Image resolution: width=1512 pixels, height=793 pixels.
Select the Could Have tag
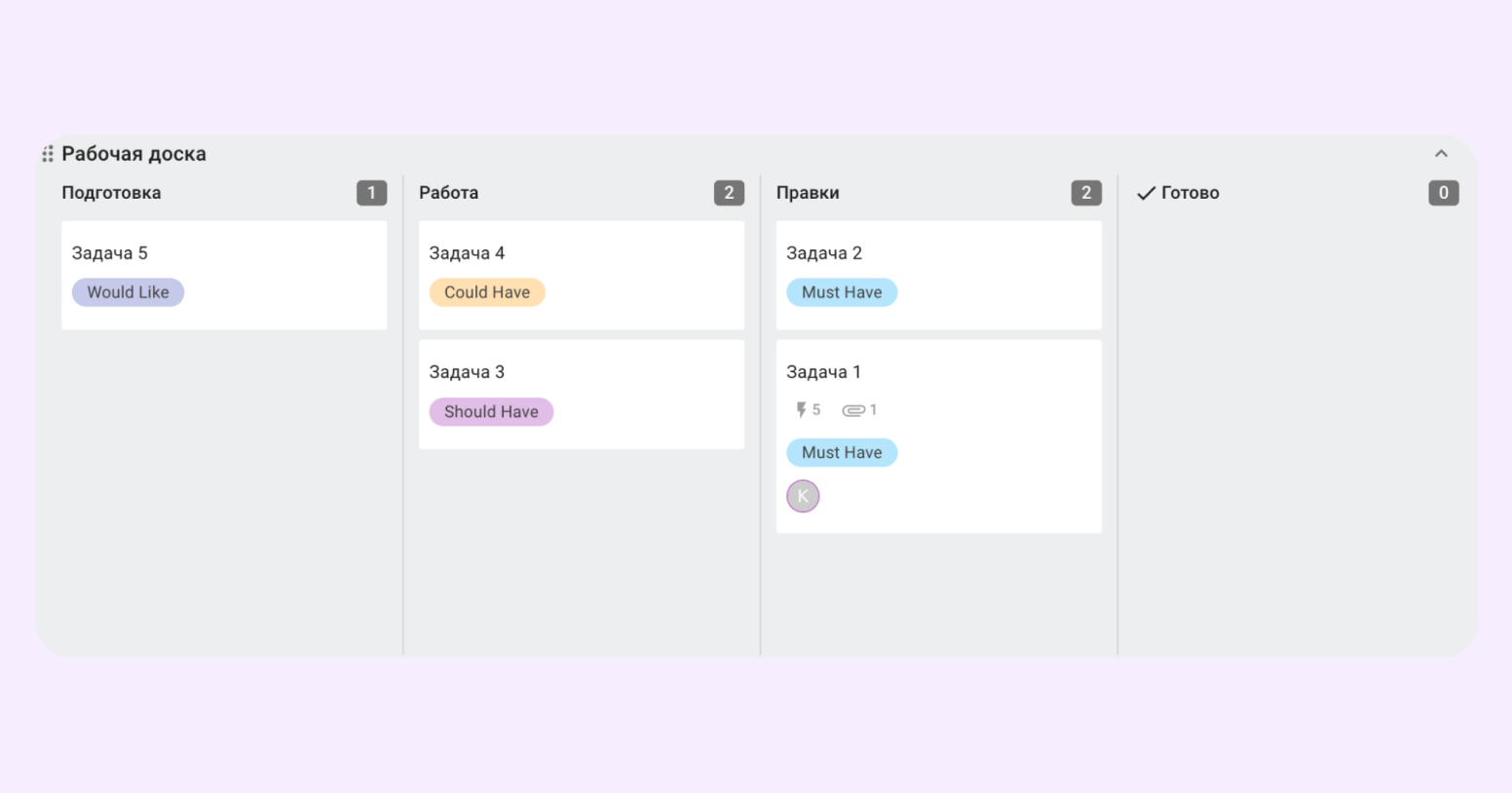point(487,292)
